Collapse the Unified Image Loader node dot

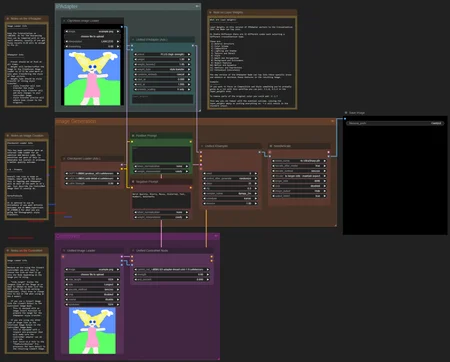(64, 250)
